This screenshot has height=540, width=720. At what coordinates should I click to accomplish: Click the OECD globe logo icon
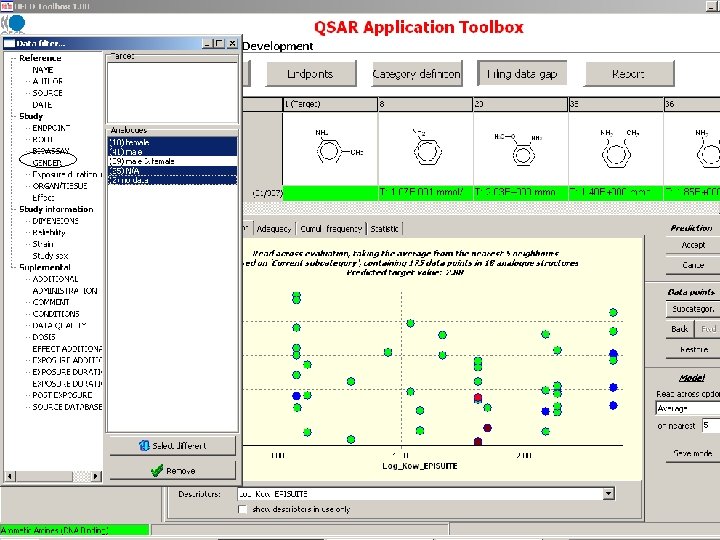click(x=15, y=24)
